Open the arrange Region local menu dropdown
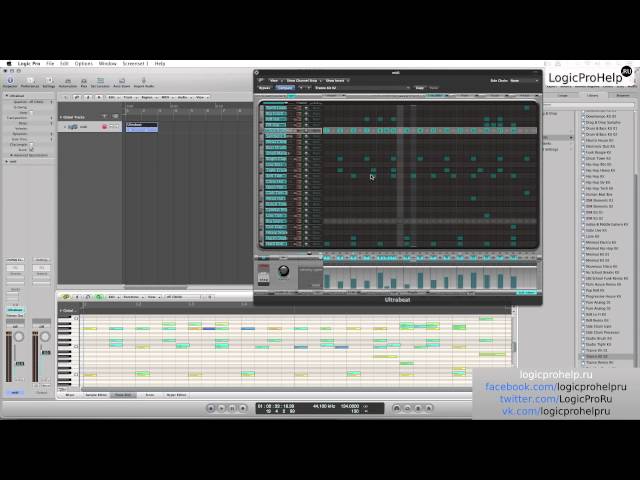Image resolution: width=640 pixels, height=480 pixels. (148, 98)
